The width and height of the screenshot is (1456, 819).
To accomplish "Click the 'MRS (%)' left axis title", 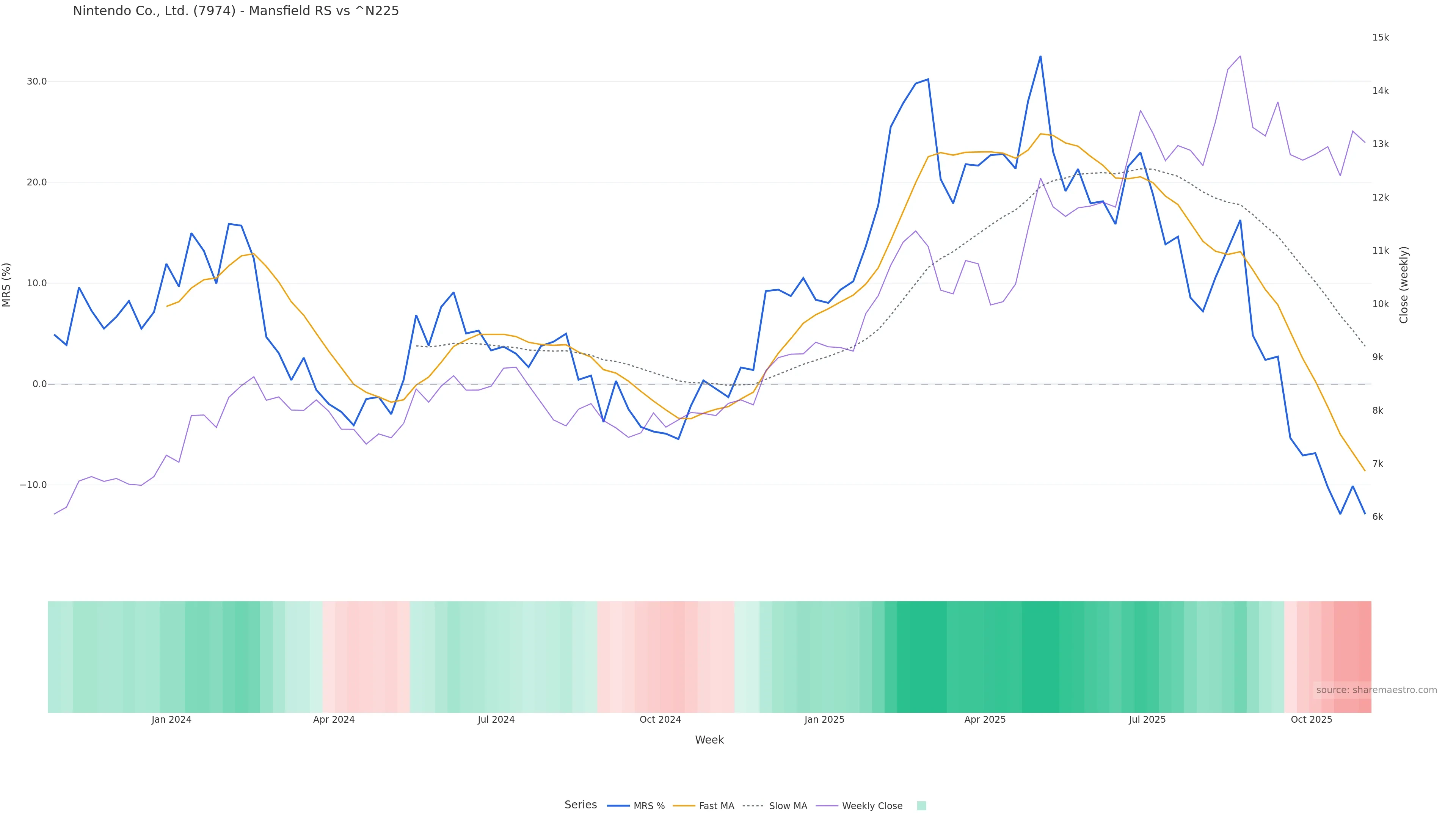I will coord(7,285).
